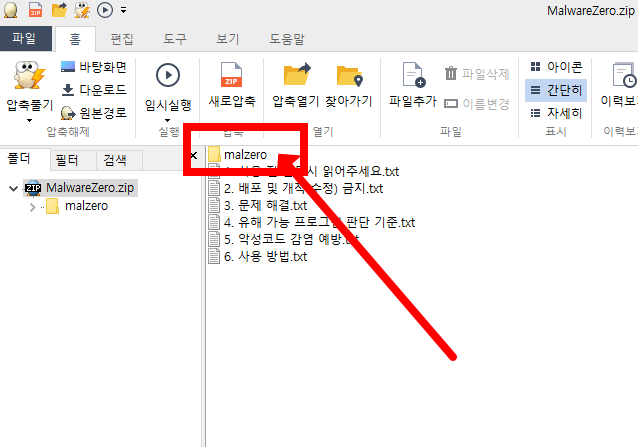Switch to 자세히 detail view
This screenshot has width=638, height=447.
tap(556, 113)
